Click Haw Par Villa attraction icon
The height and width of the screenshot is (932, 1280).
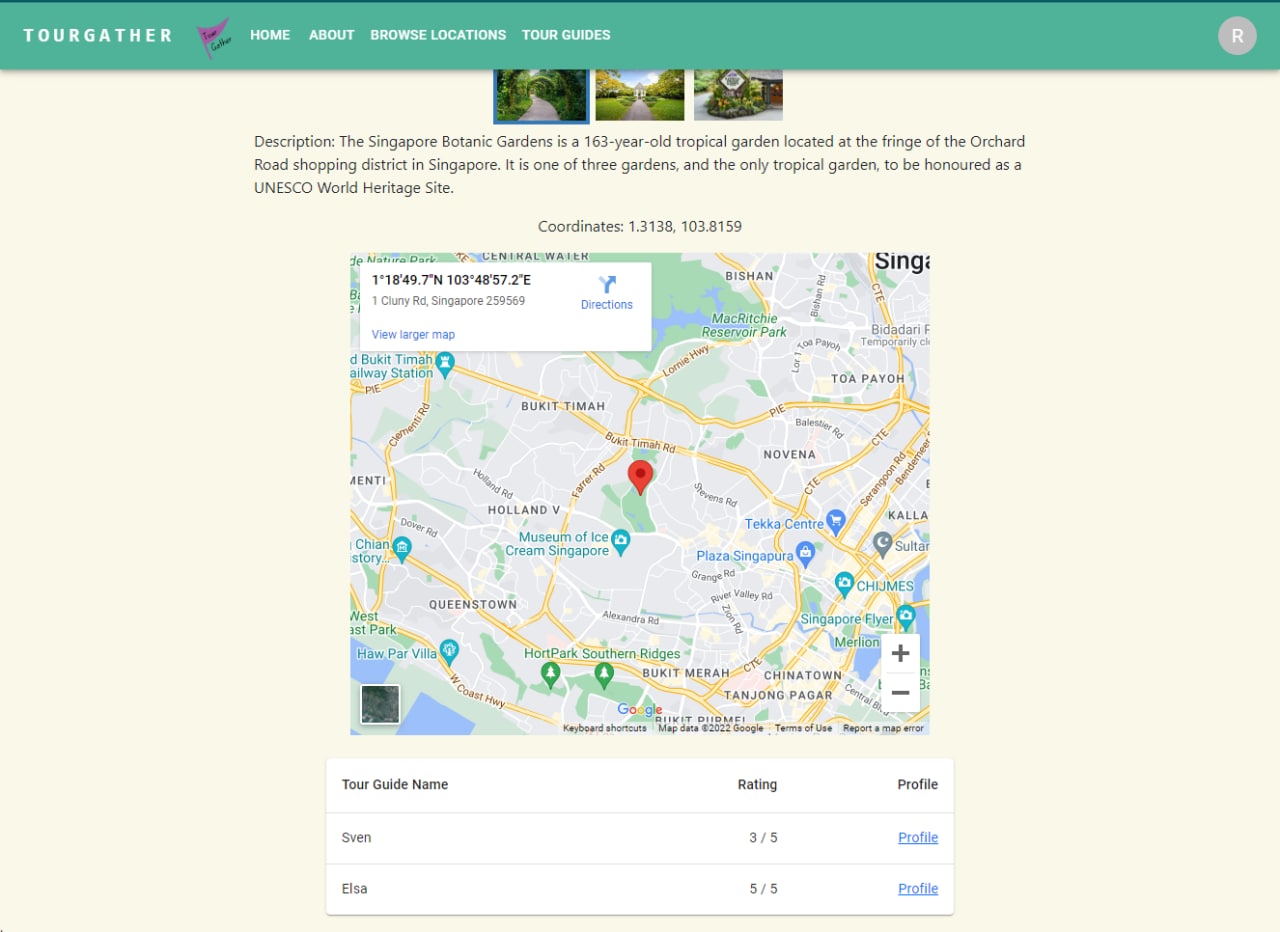pos(449,651)
